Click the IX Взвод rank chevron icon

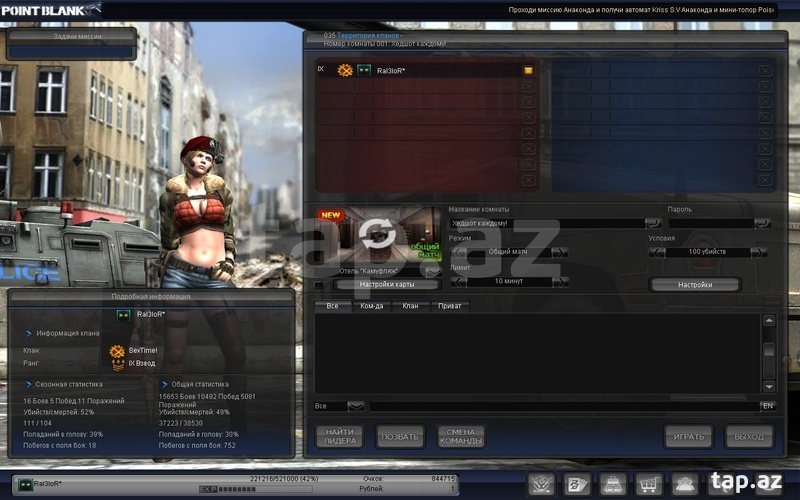click(x=118, y=364)
